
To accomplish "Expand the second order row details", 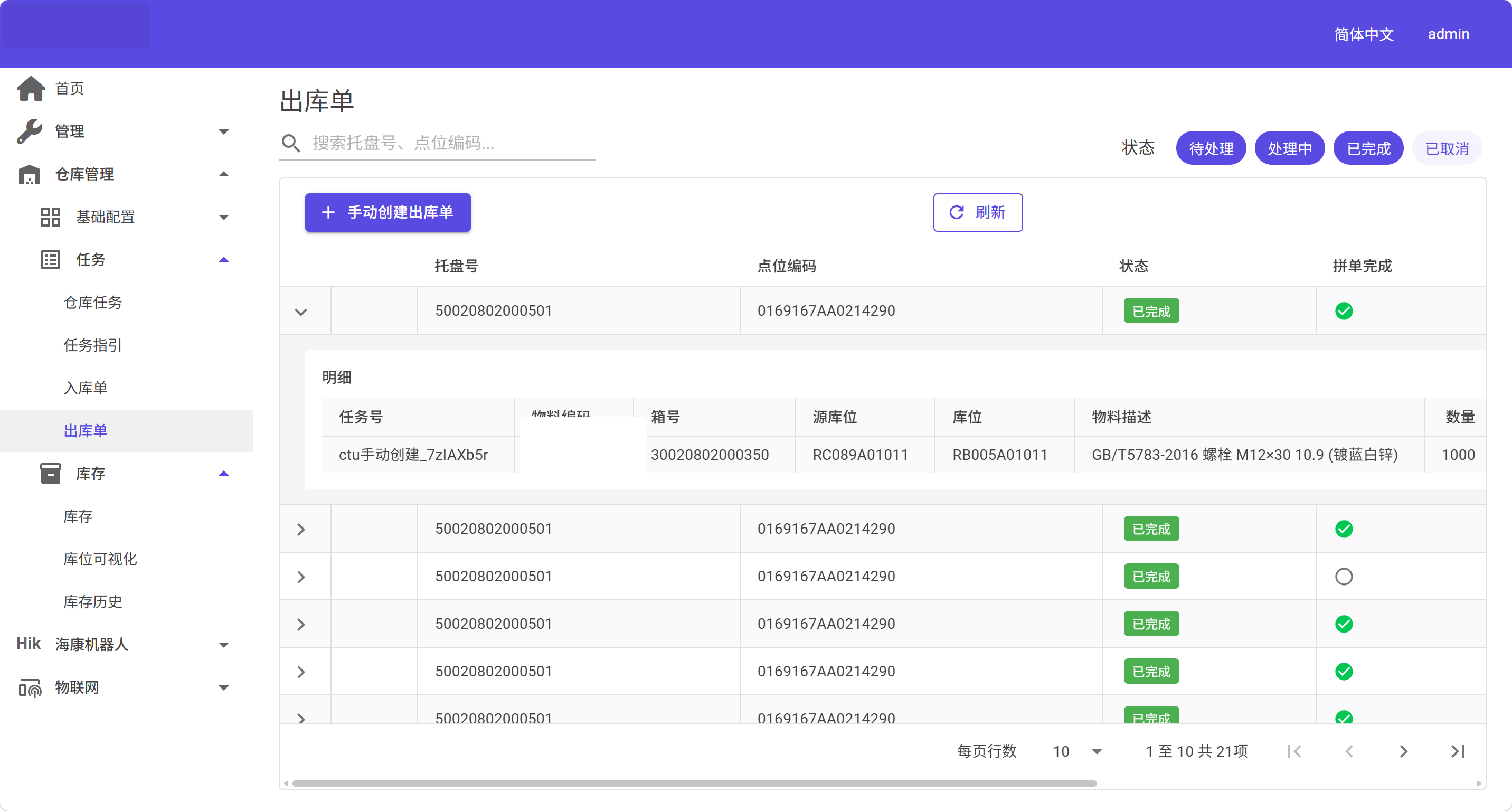I will pos(301,530).
